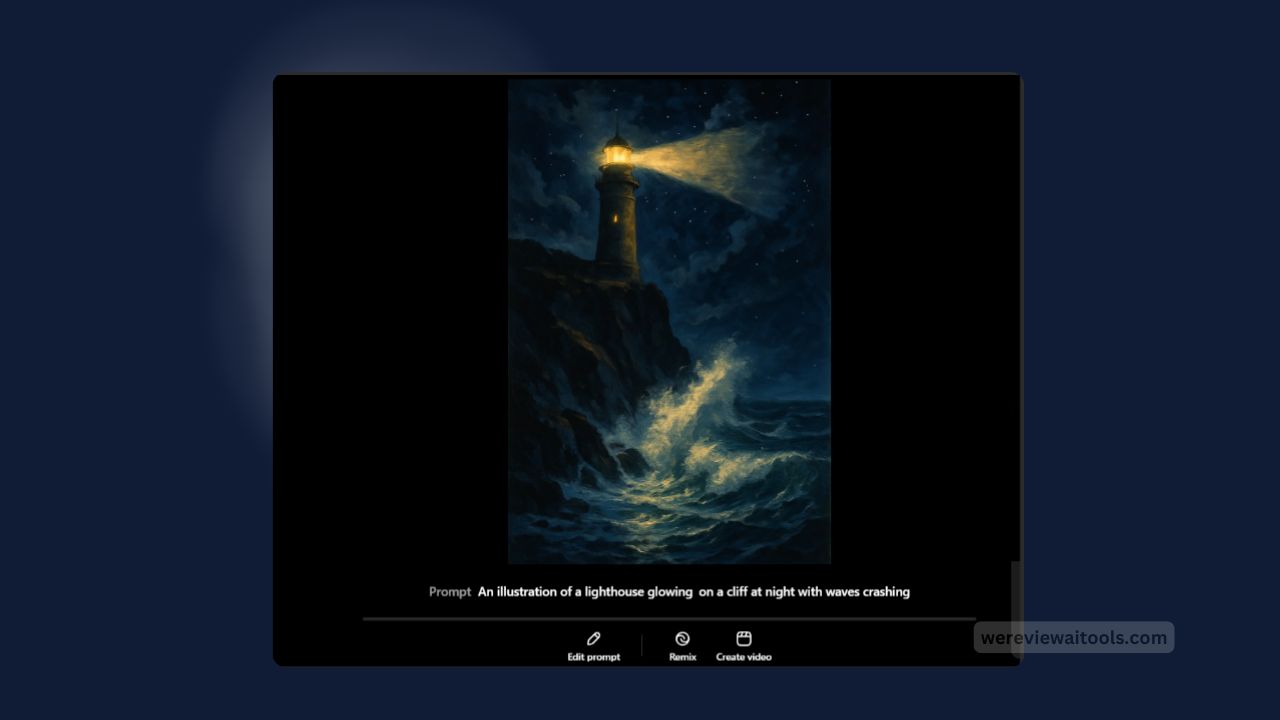The image size is (1280, 720).
Task: Activate the clapperboard icon in the toolbar
Action: coord(742,638)
